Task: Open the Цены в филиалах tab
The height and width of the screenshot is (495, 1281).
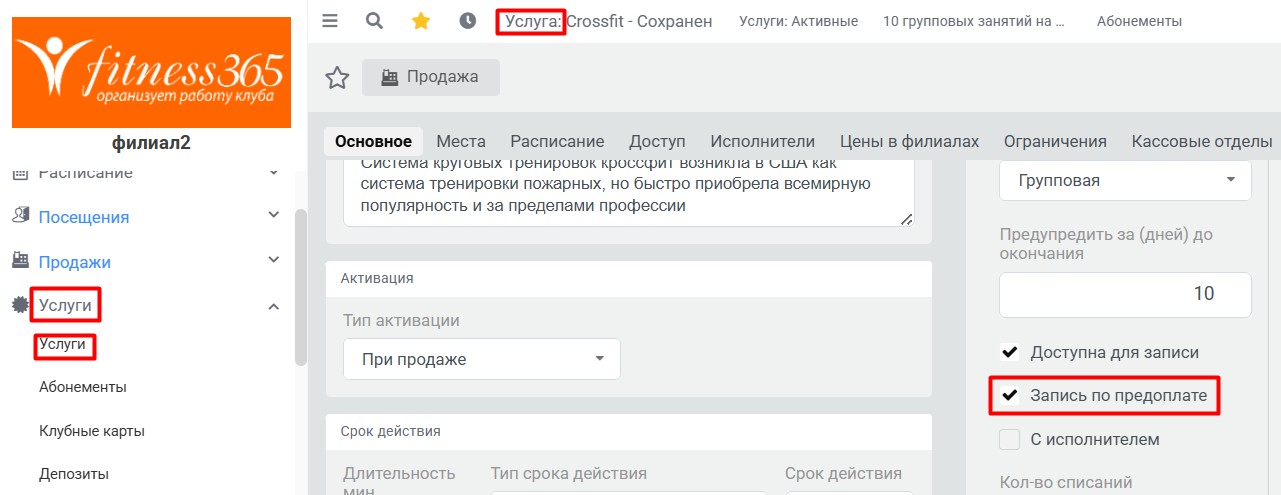Action: point(909,141)
